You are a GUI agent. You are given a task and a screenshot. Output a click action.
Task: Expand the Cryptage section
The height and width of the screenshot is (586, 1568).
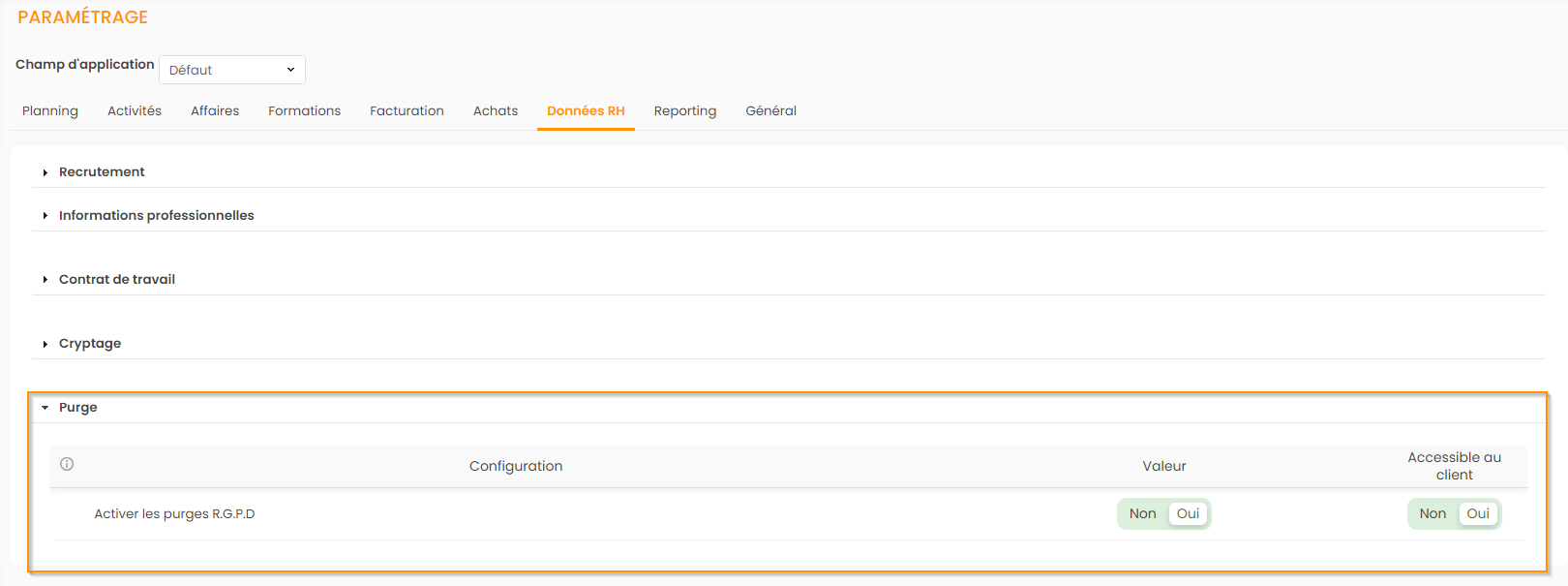click(89, 344)
